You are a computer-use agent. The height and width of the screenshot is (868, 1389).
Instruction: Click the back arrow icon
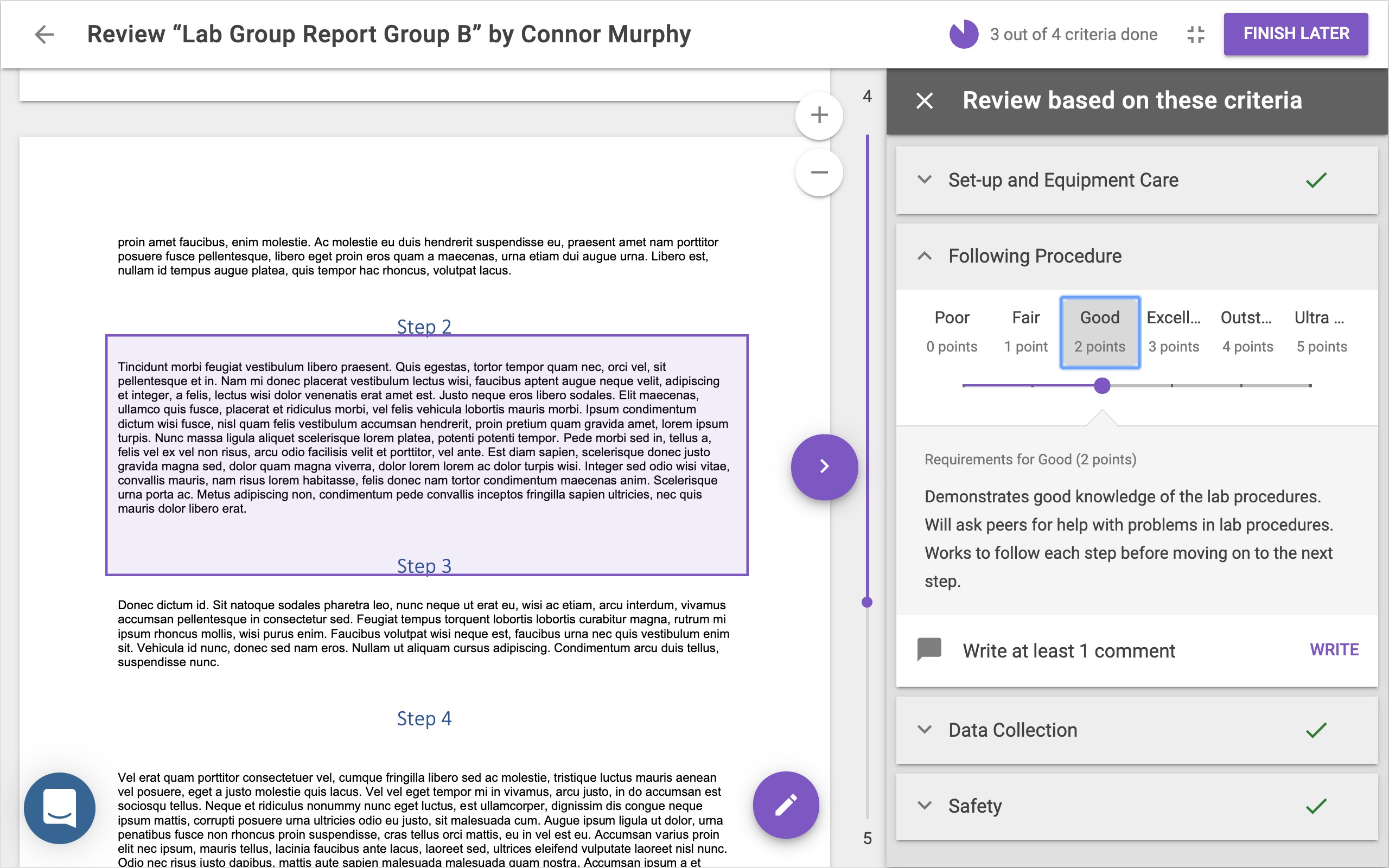(44, 34)
